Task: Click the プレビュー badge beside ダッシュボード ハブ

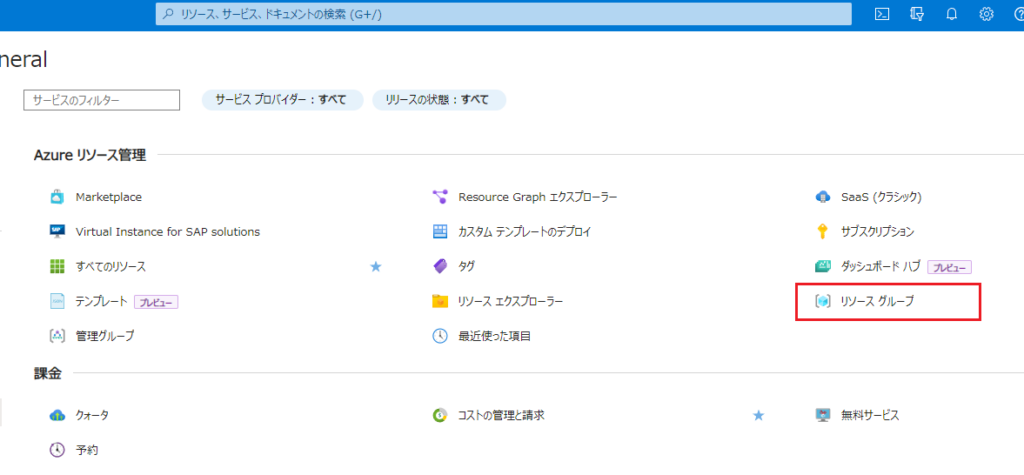Action: coord(950,267)
